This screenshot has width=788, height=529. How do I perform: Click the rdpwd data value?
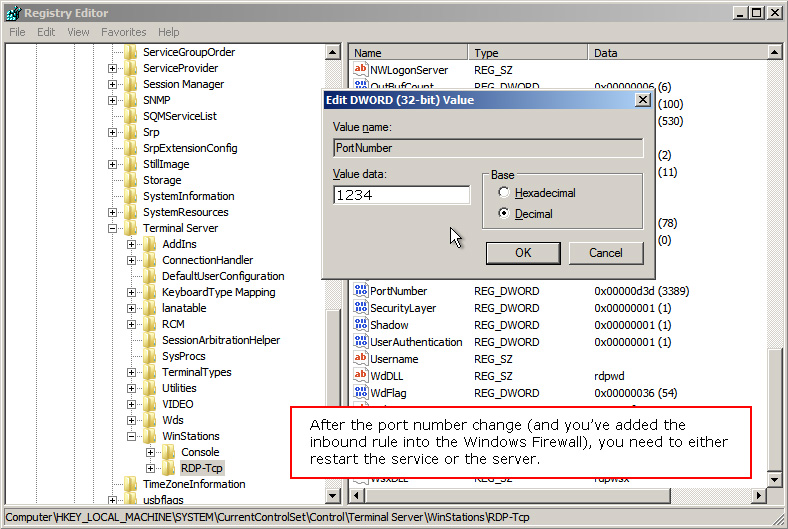click(x=609, y=376)
